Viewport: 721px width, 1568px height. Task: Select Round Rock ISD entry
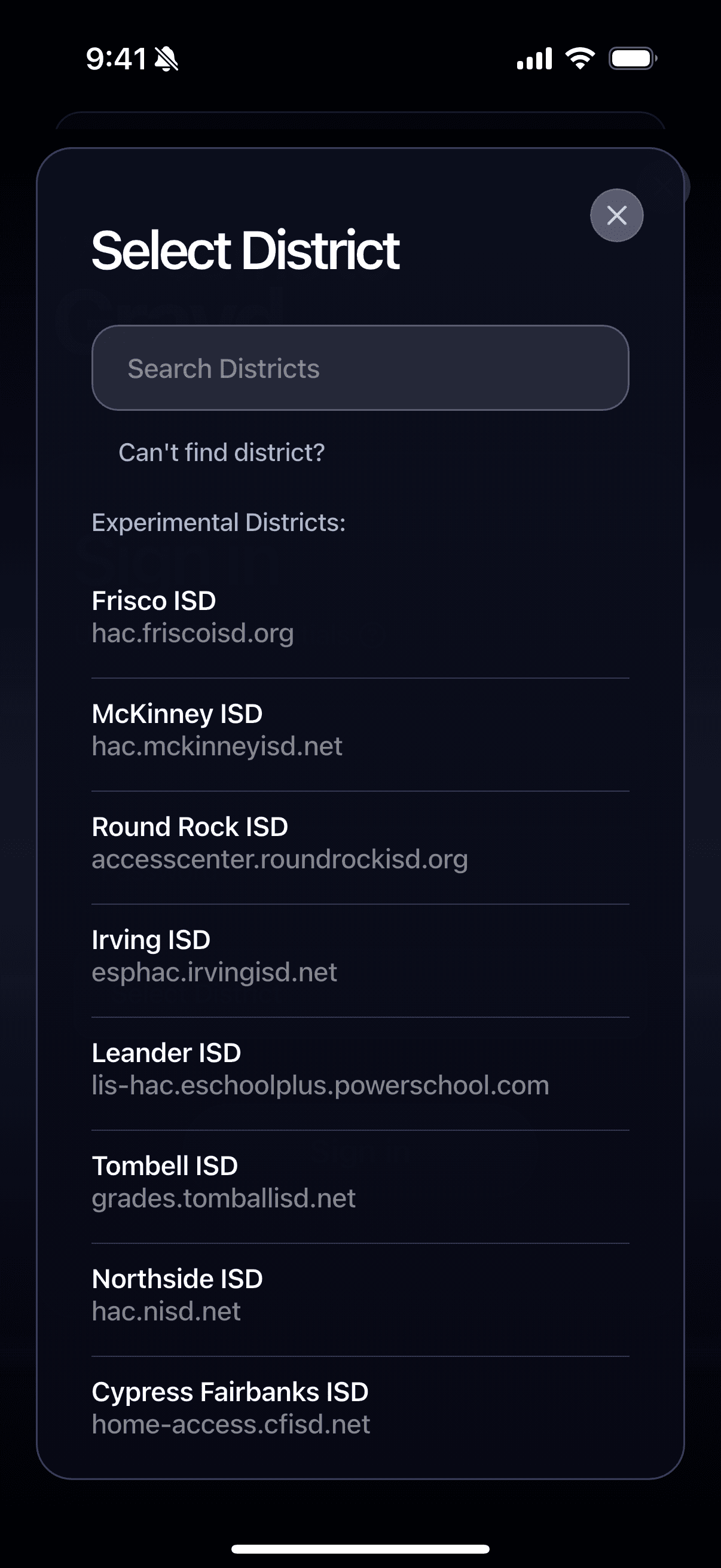(x=360, y=843)
